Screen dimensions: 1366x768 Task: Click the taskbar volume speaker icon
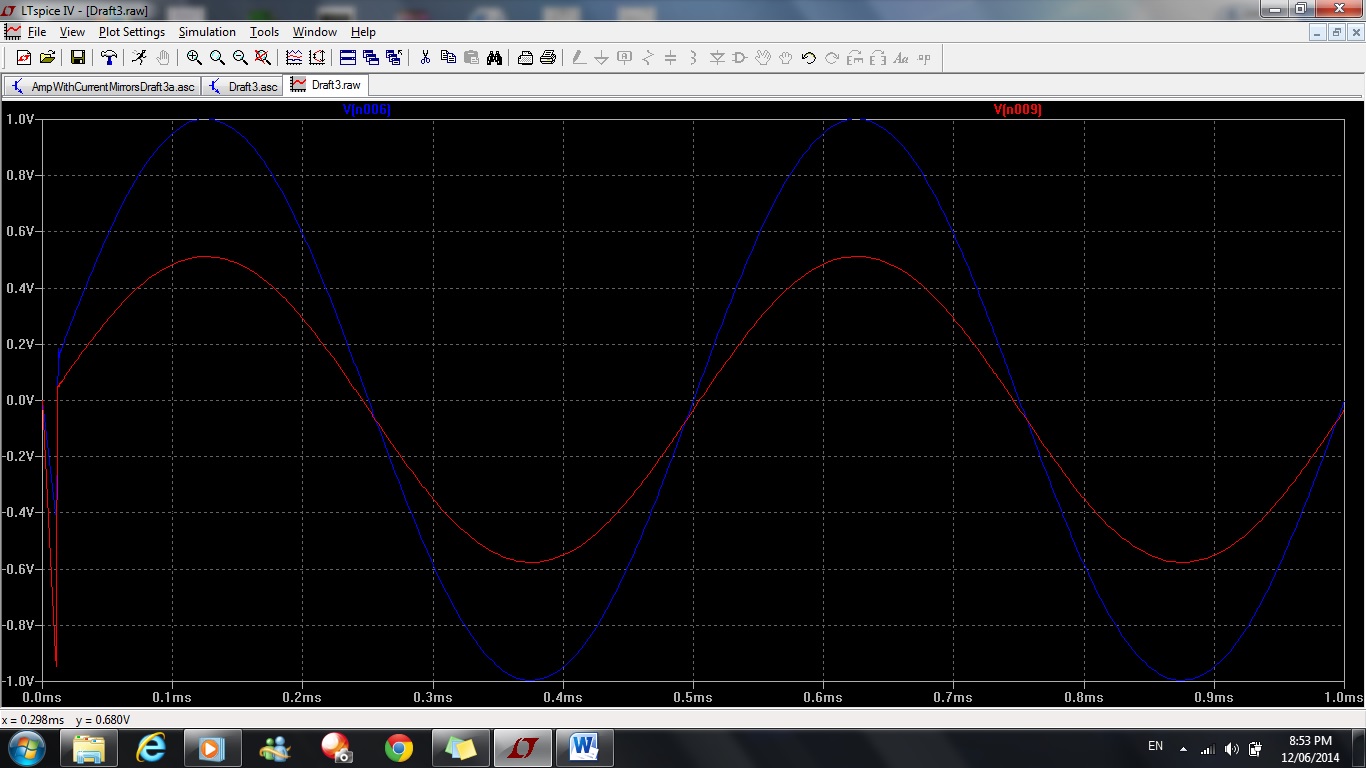[x=1231, y=749]
